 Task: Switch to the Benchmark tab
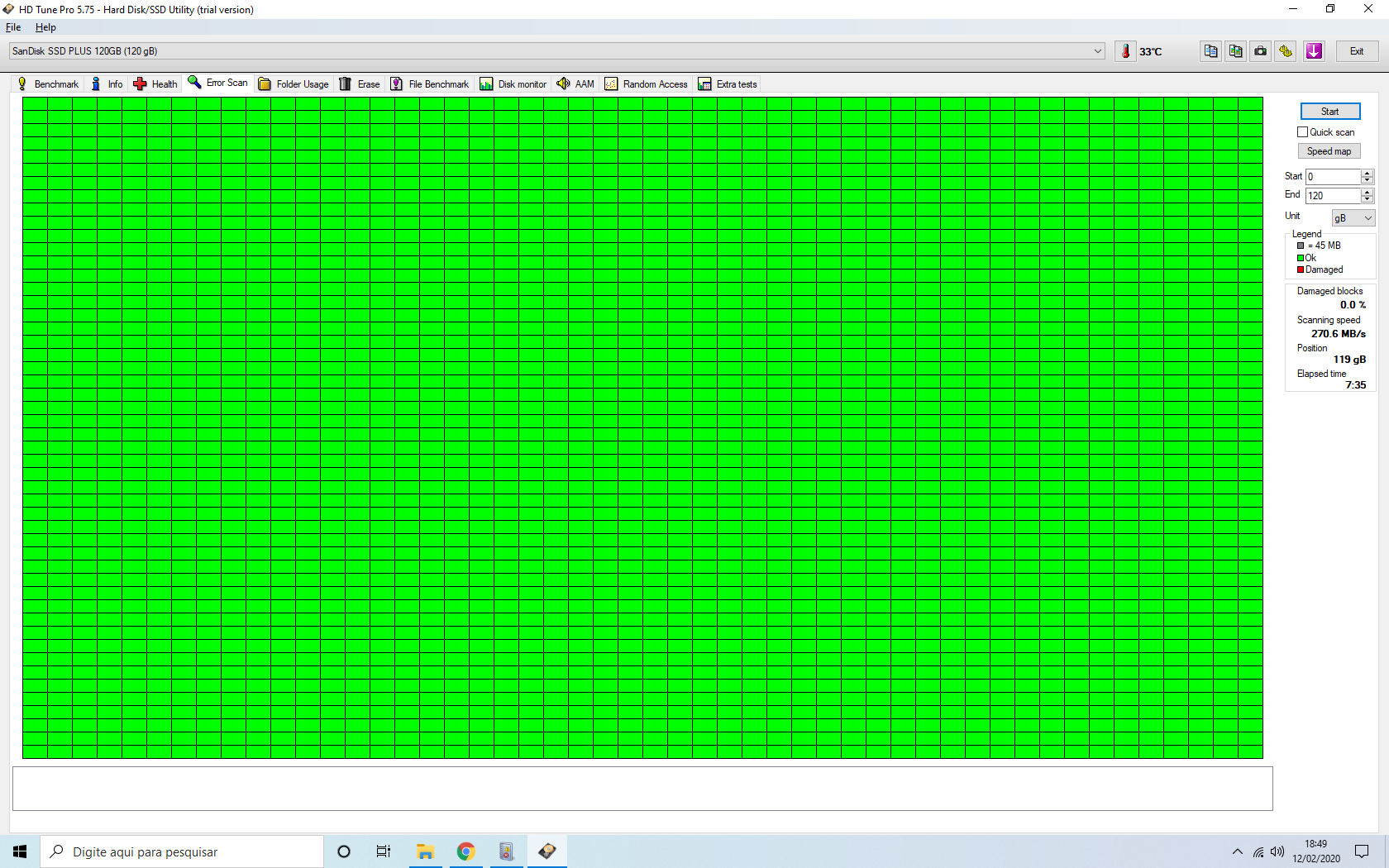pos(48,84)
